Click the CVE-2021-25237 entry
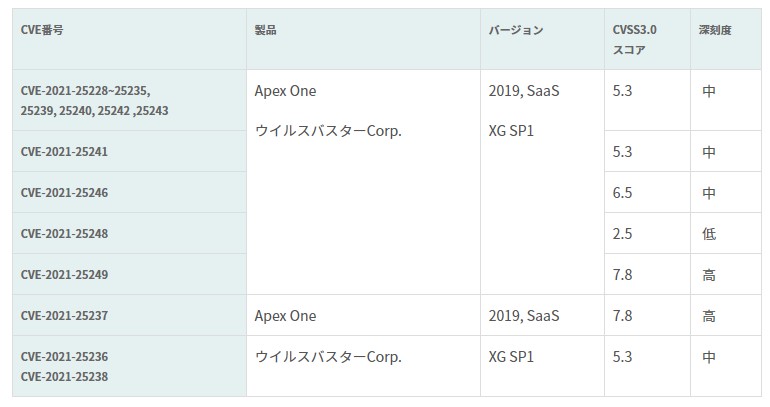This screenshot has width=770, height=407. coord(64,316)
